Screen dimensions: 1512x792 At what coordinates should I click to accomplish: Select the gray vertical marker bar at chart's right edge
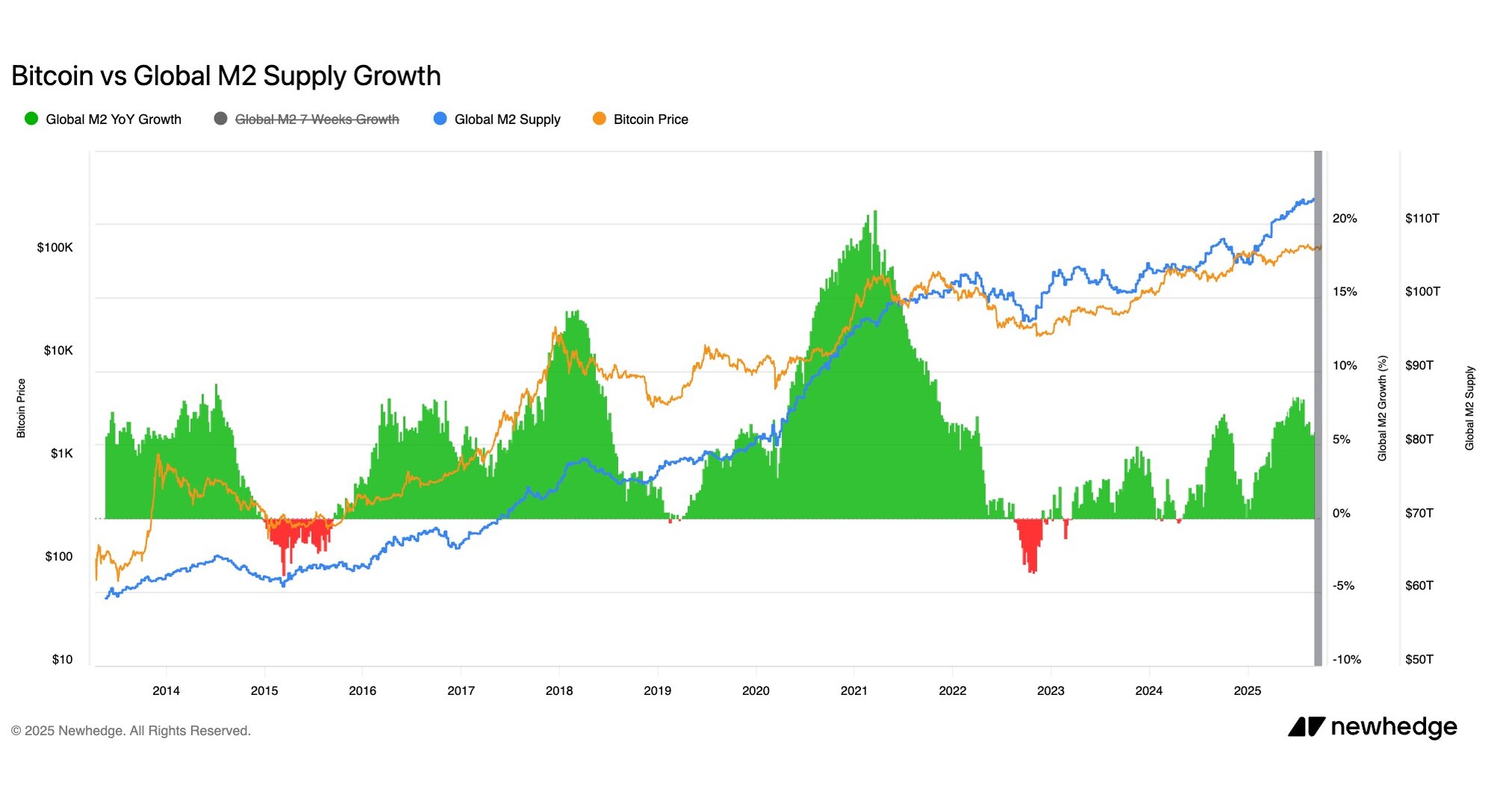click(x=1318, y=408)
